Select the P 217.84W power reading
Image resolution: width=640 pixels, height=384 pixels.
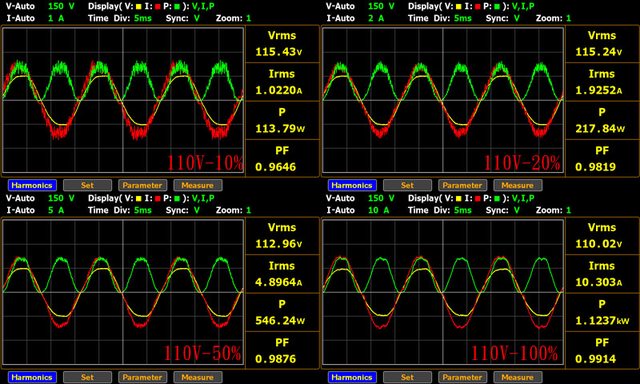[602, 121]
